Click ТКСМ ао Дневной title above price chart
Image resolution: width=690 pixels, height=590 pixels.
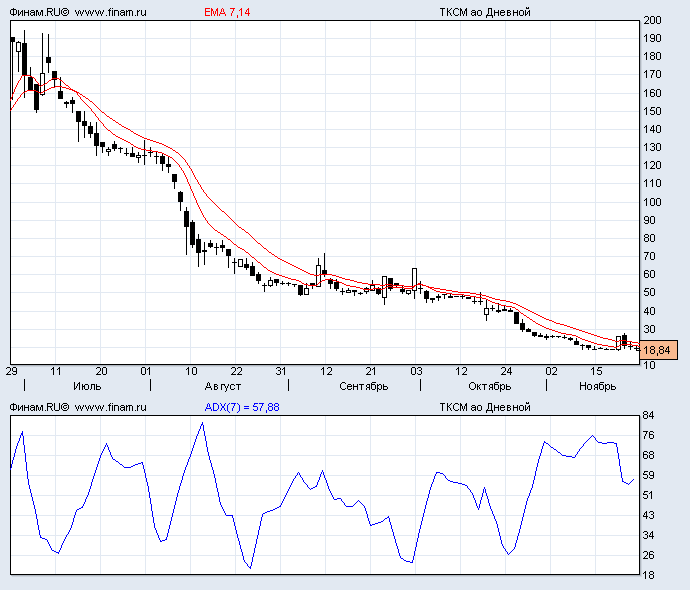point(484,12)
